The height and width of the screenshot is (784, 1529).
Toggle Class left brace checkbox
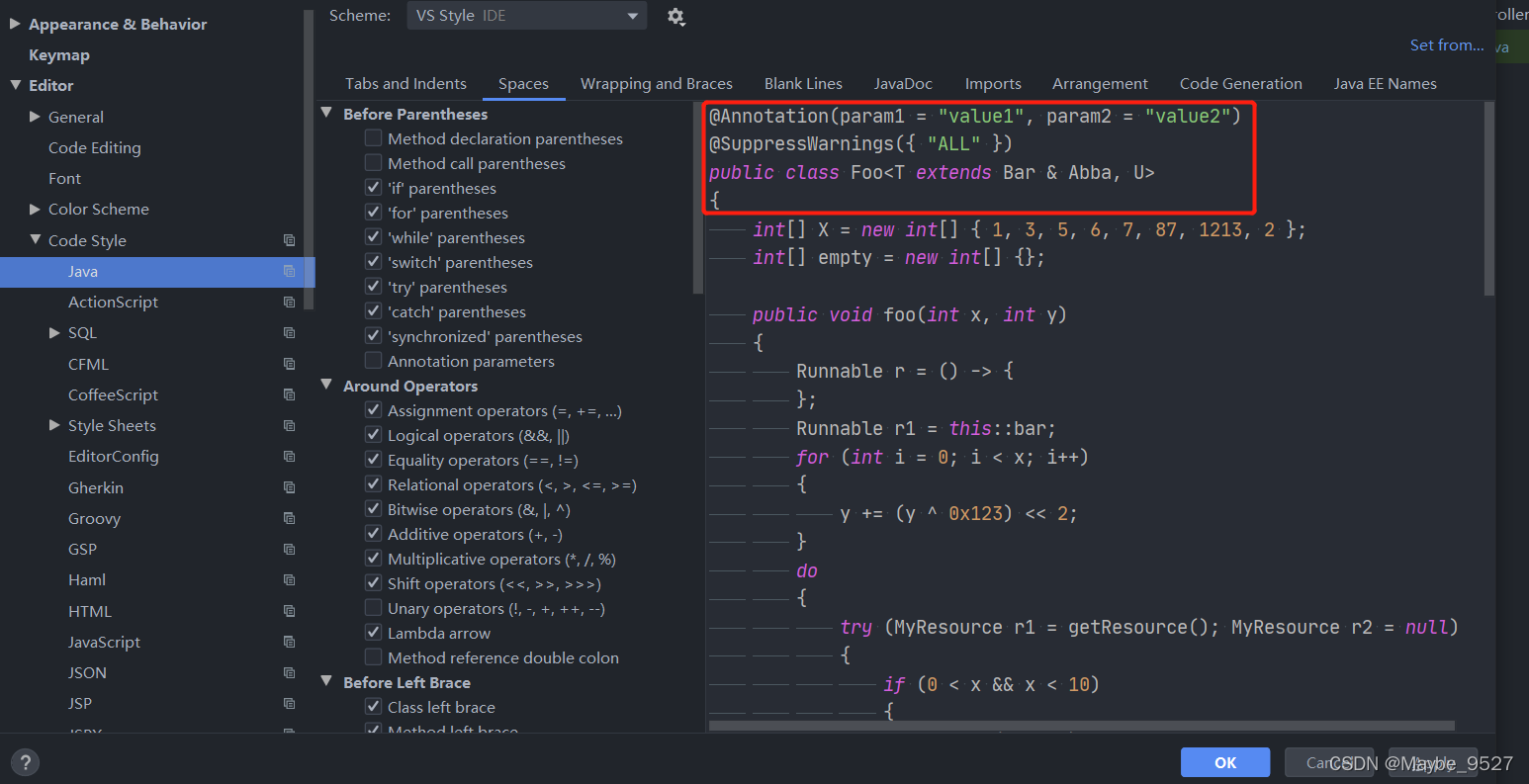coord(373,707)
